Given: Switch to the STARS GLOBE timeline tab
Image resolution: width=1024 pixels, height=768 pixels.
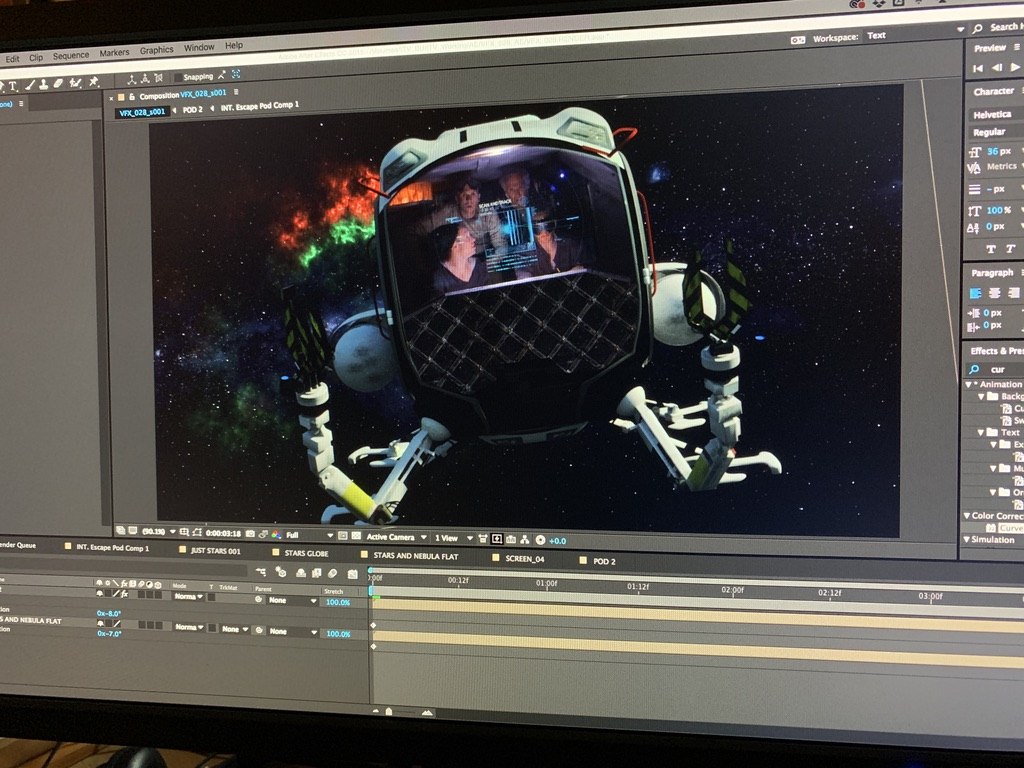Looking at the screenshot, I should (306, 553).
